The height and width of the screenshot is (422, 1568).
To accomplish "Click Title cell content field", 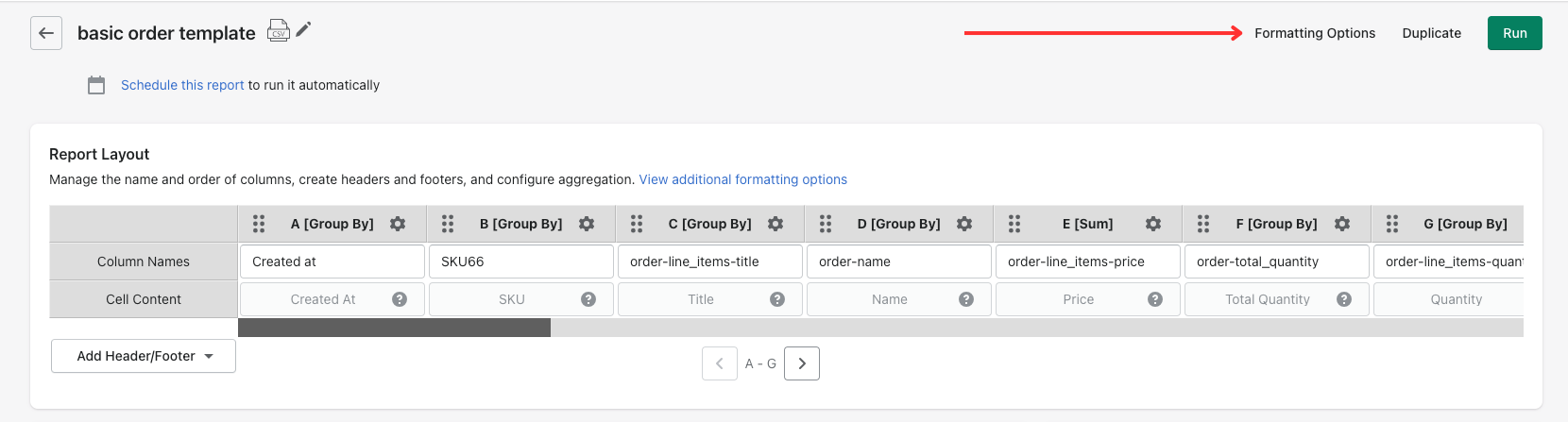I will coord(710,299).
